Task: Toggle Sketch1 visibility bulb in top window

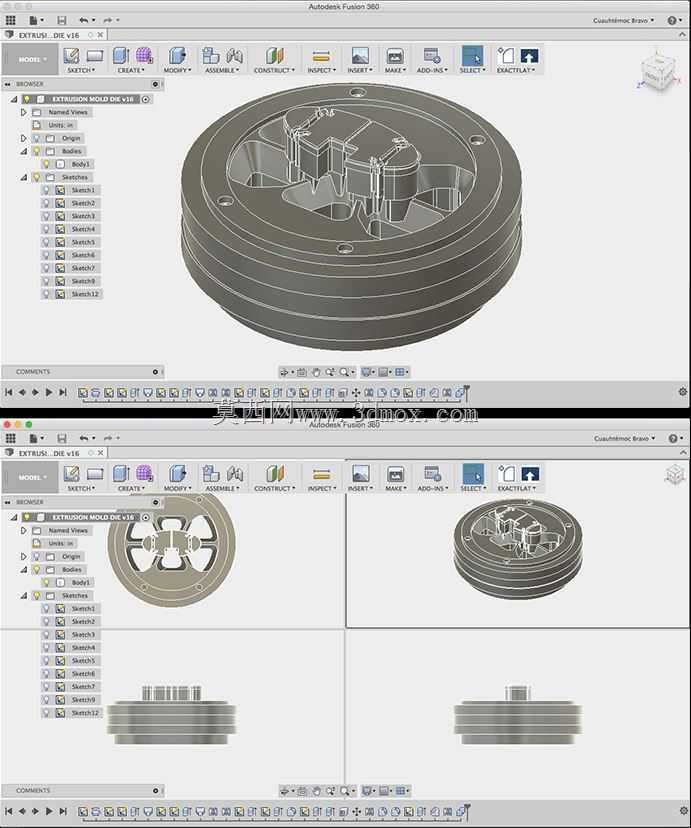Action: 46,190
